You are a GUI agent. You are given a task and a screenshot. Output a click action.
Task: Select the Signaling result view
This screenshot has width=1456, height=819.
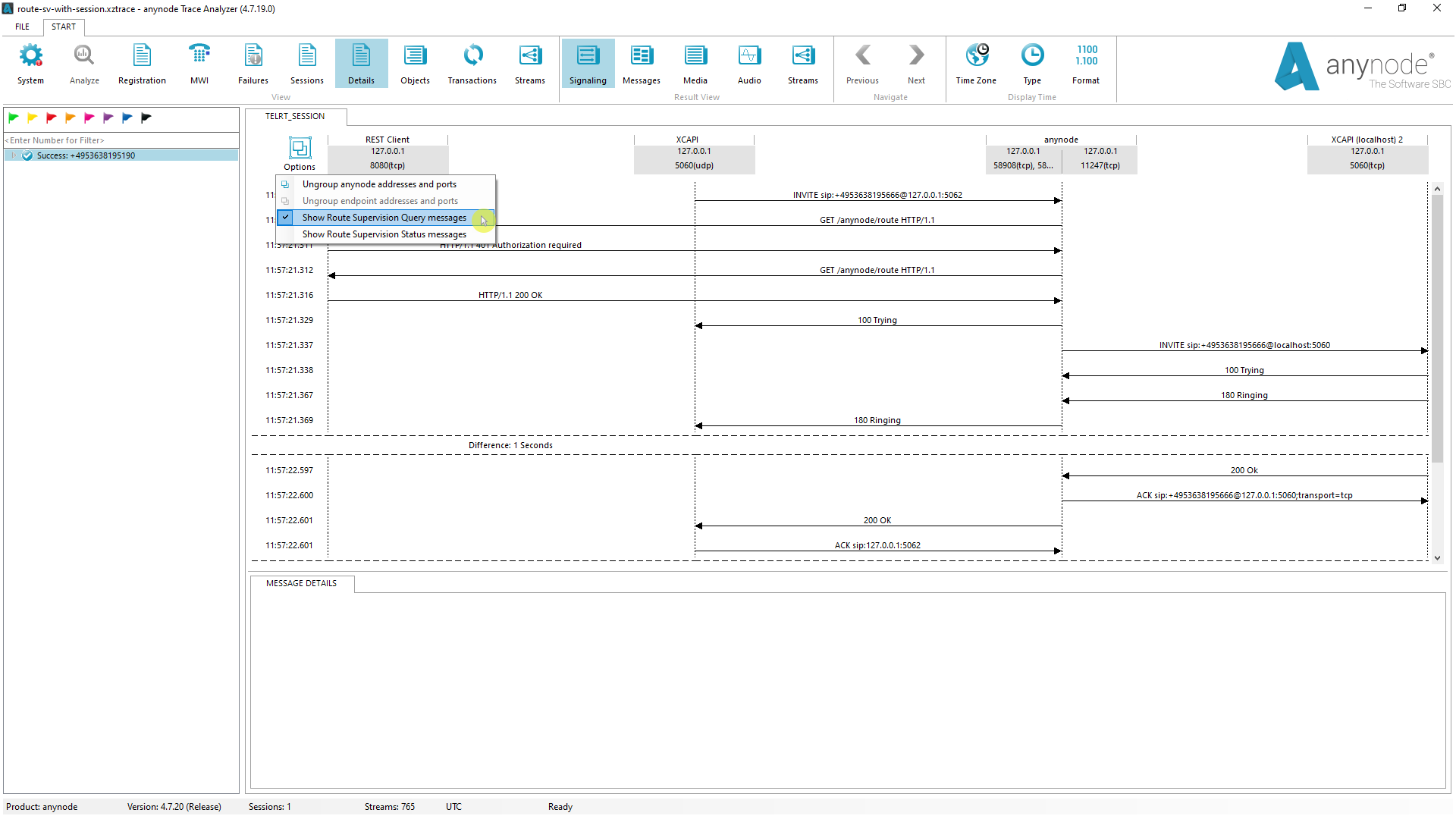tap(588, 64)
